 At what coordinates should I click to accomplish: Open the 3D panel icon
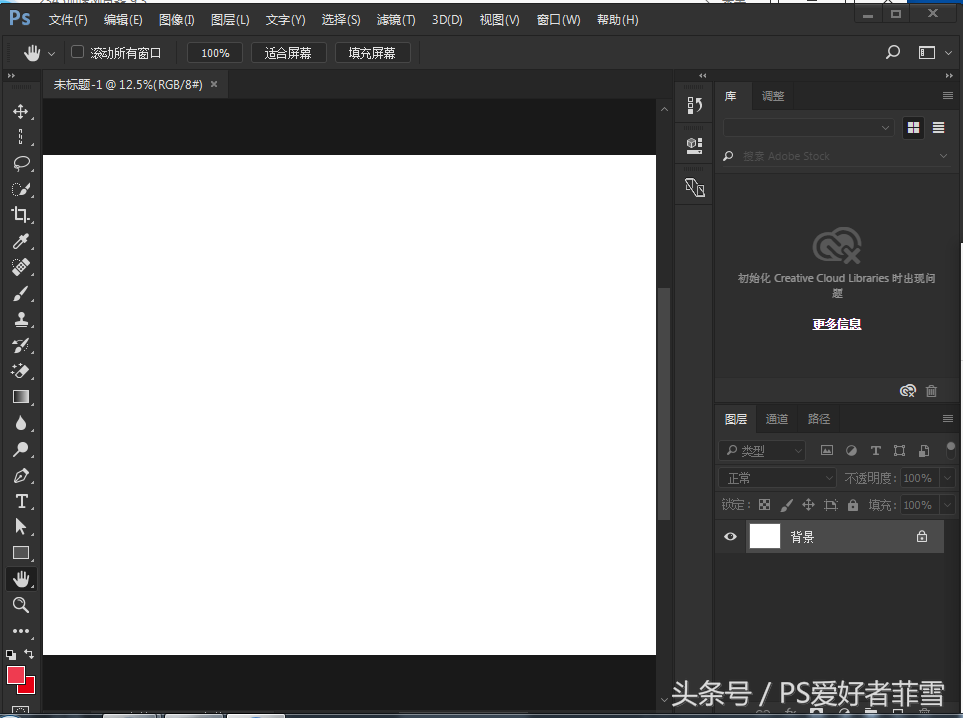(x=694, y=145)
